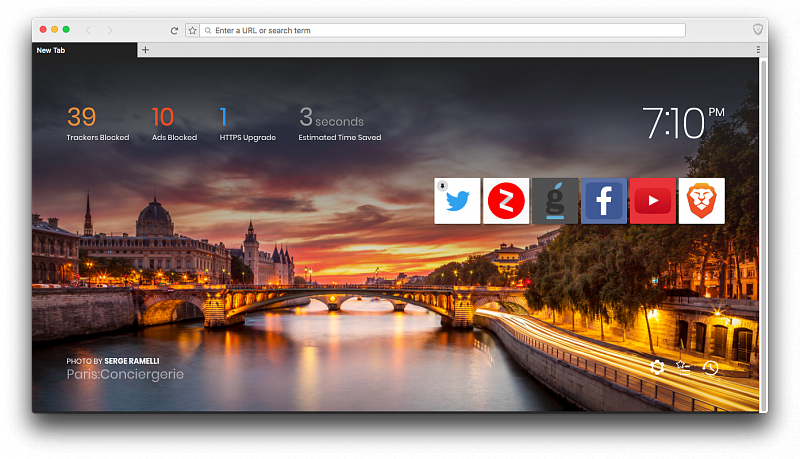Reload the page with the refresh icon
Screen dimensions: 800x459
174,31
